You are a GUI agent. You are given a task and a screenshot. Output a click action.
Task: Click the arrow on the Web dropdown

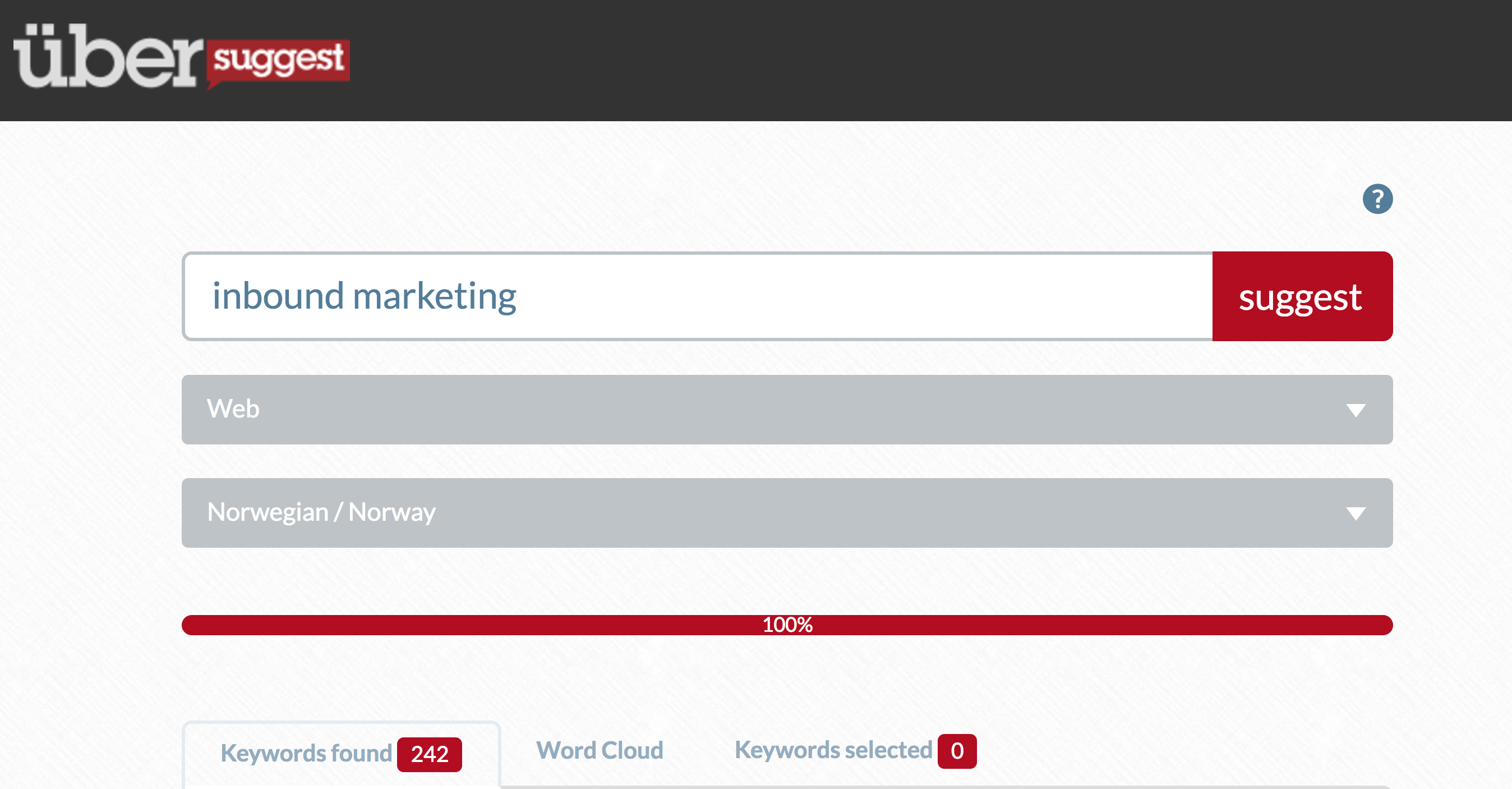[x=1356, y=410]
